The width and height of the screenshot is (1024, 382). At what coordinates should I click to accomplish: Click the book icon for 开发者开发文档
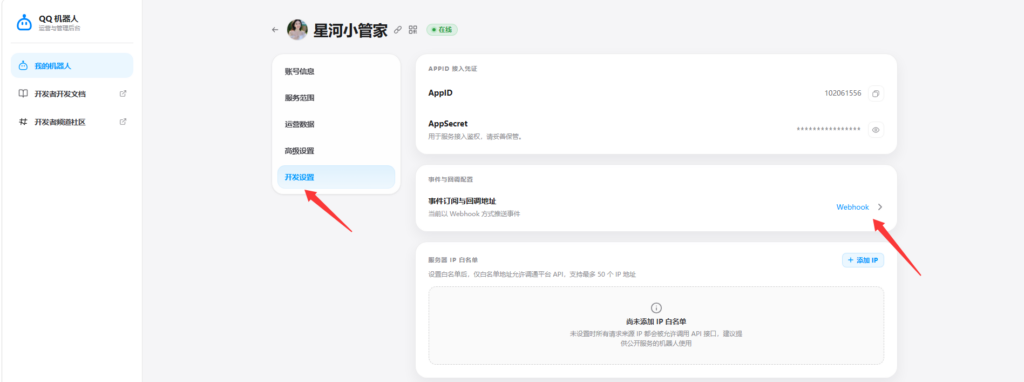click(x=23, y=93)
